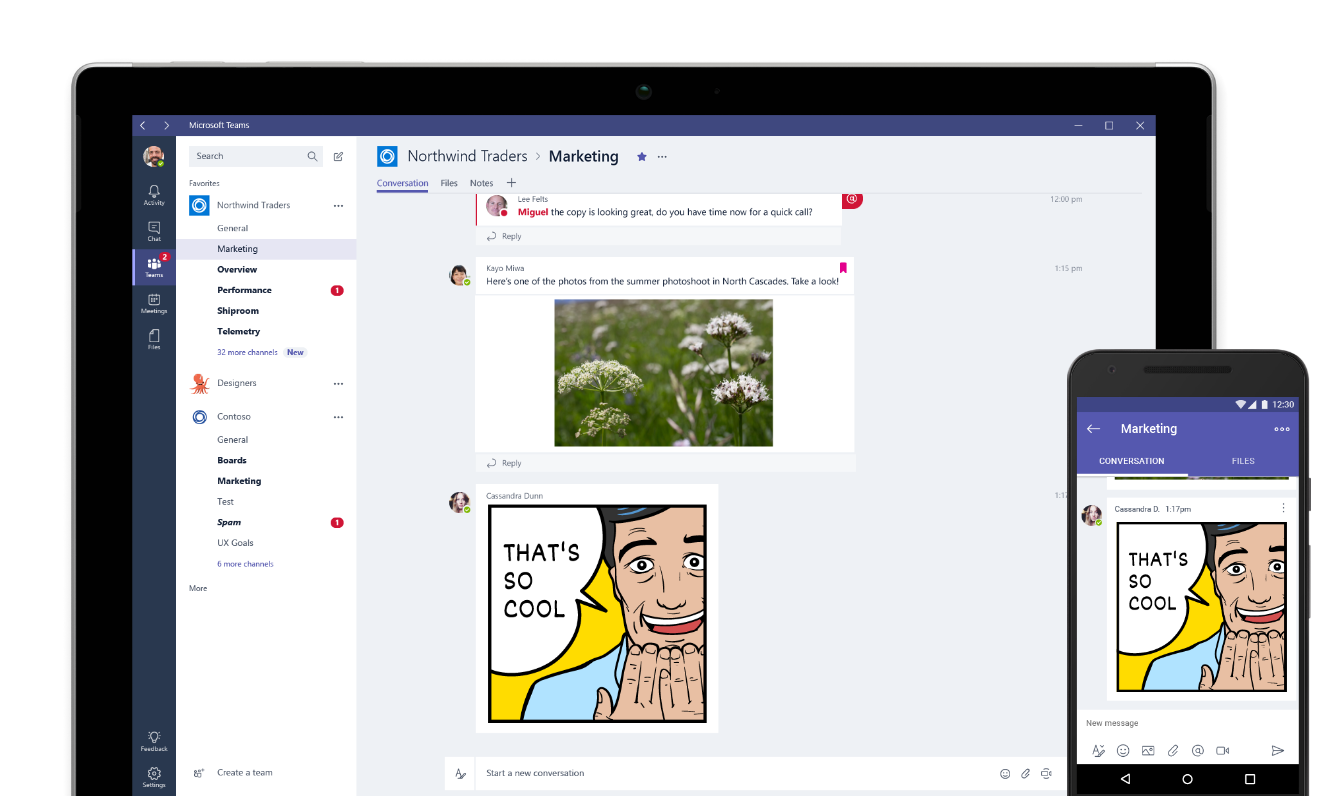This screenshot has width=1339, height=796.
Task: Click the Designers team octopus icon
Action: click(199, 383)
